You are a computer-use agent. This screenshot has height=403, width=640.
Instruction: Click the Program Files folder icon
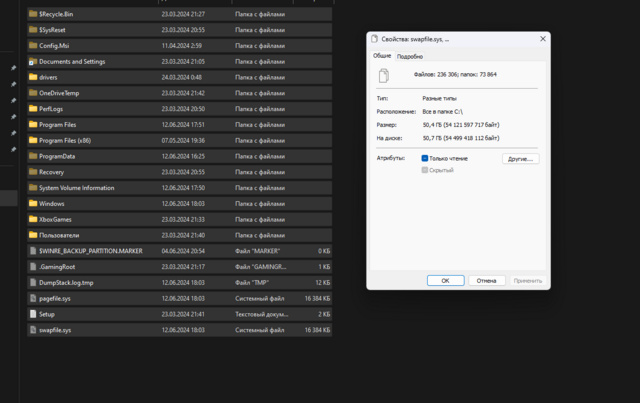32,125
